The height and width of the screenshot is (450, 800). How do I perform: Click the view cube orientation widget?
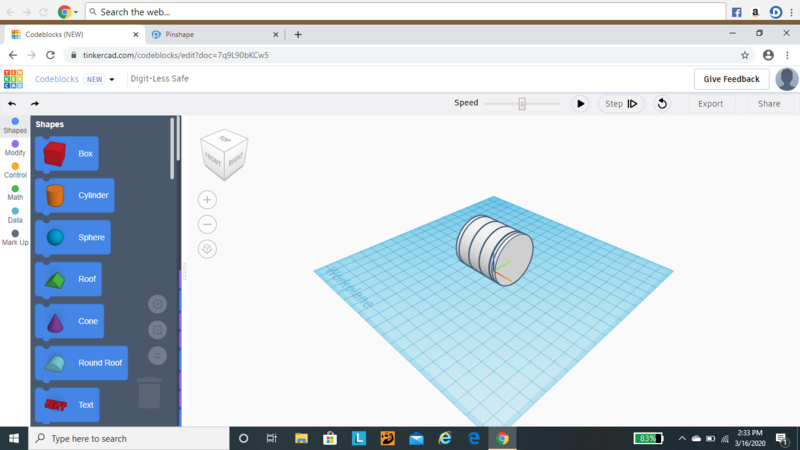point(224,155)
